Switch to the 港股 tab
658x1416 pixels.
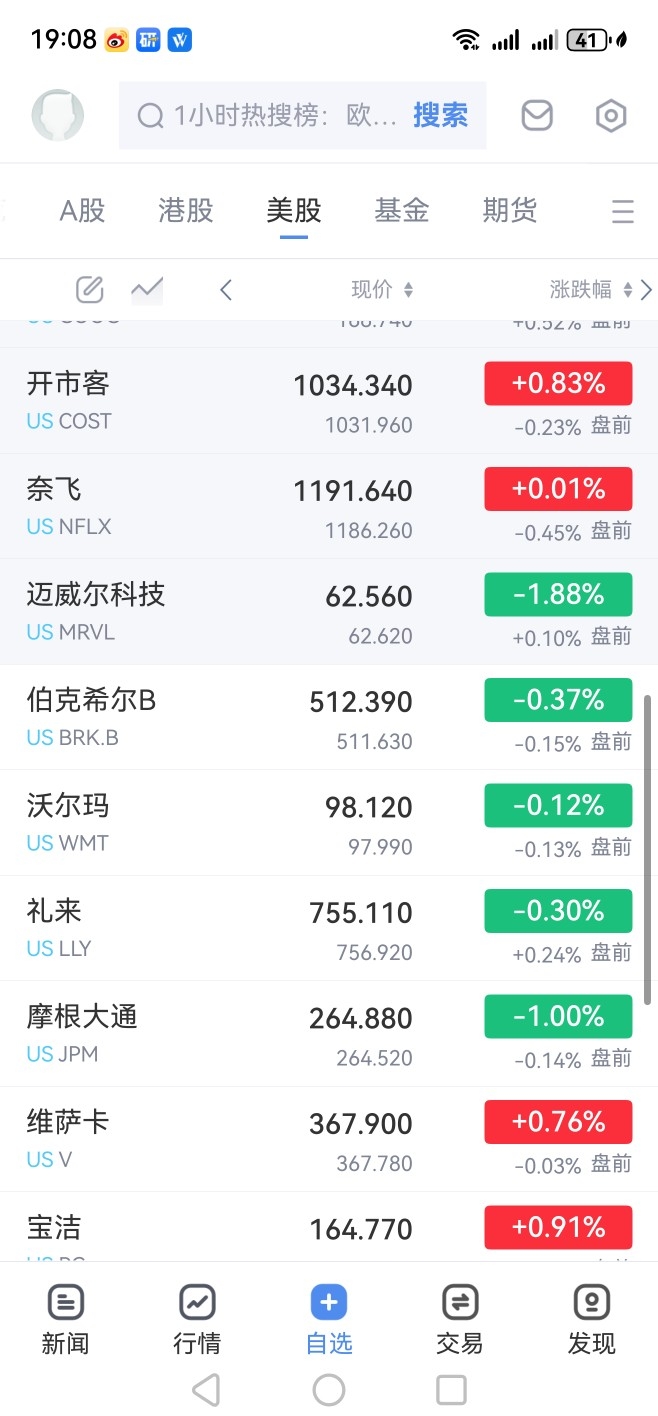(x=186, y=210)
